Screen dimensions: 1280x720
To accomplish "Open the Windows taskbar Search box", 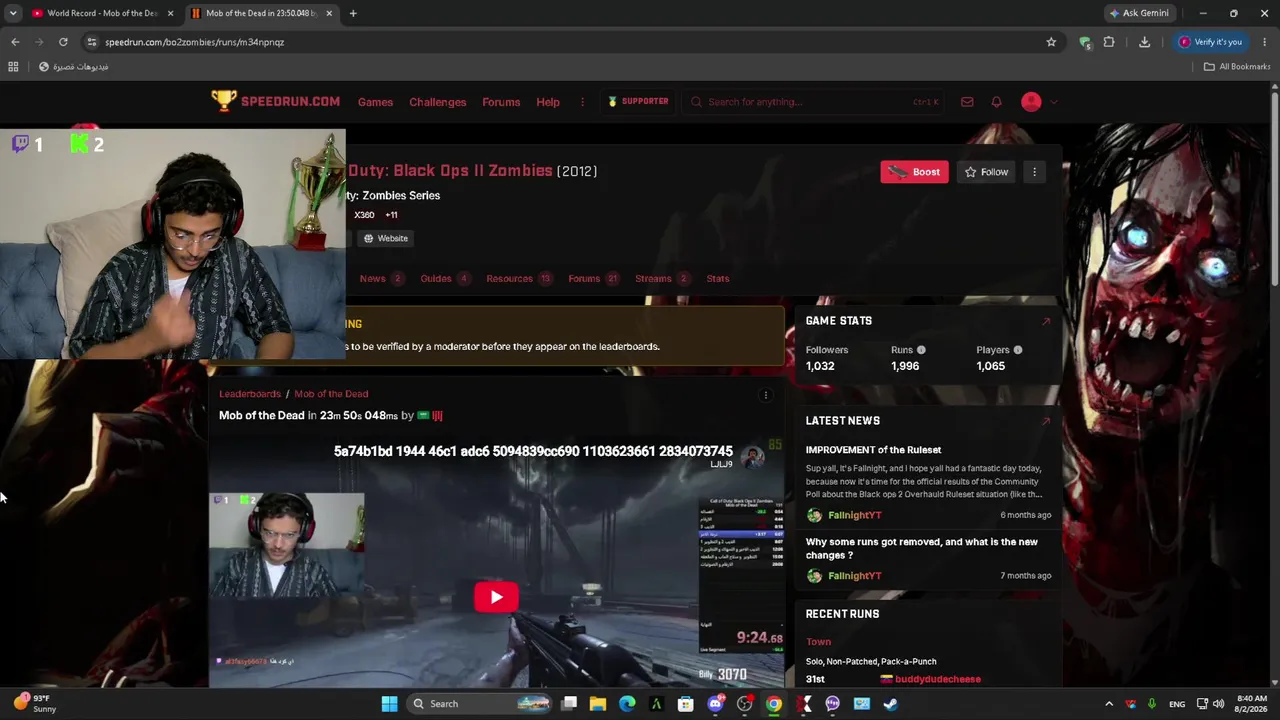I will click(480, 704).
